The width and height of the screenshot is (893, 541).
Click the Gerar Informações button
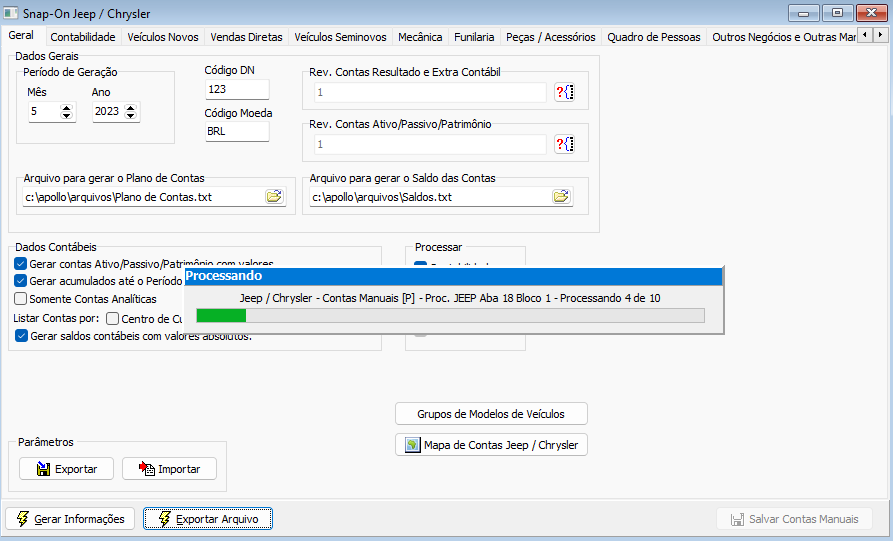click(x=70, y=519)
